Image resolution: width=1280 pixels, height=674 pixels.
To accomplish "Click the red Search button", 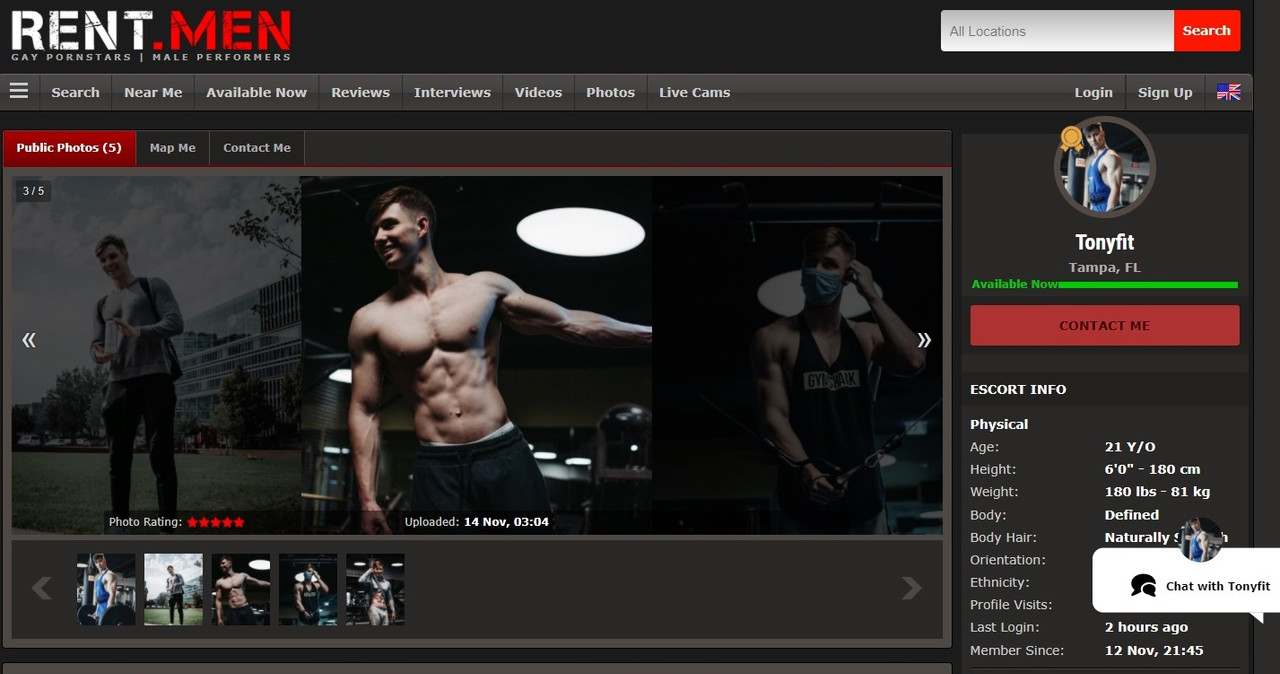I will click(1207, 31).
